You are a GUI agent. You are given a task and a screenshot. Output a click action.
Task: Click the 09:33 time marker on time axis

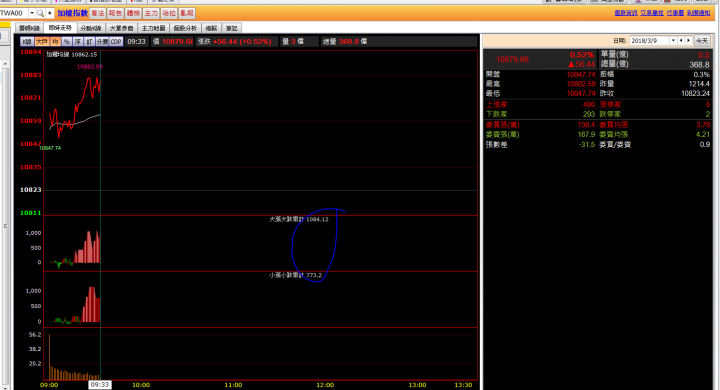point(100,384)
